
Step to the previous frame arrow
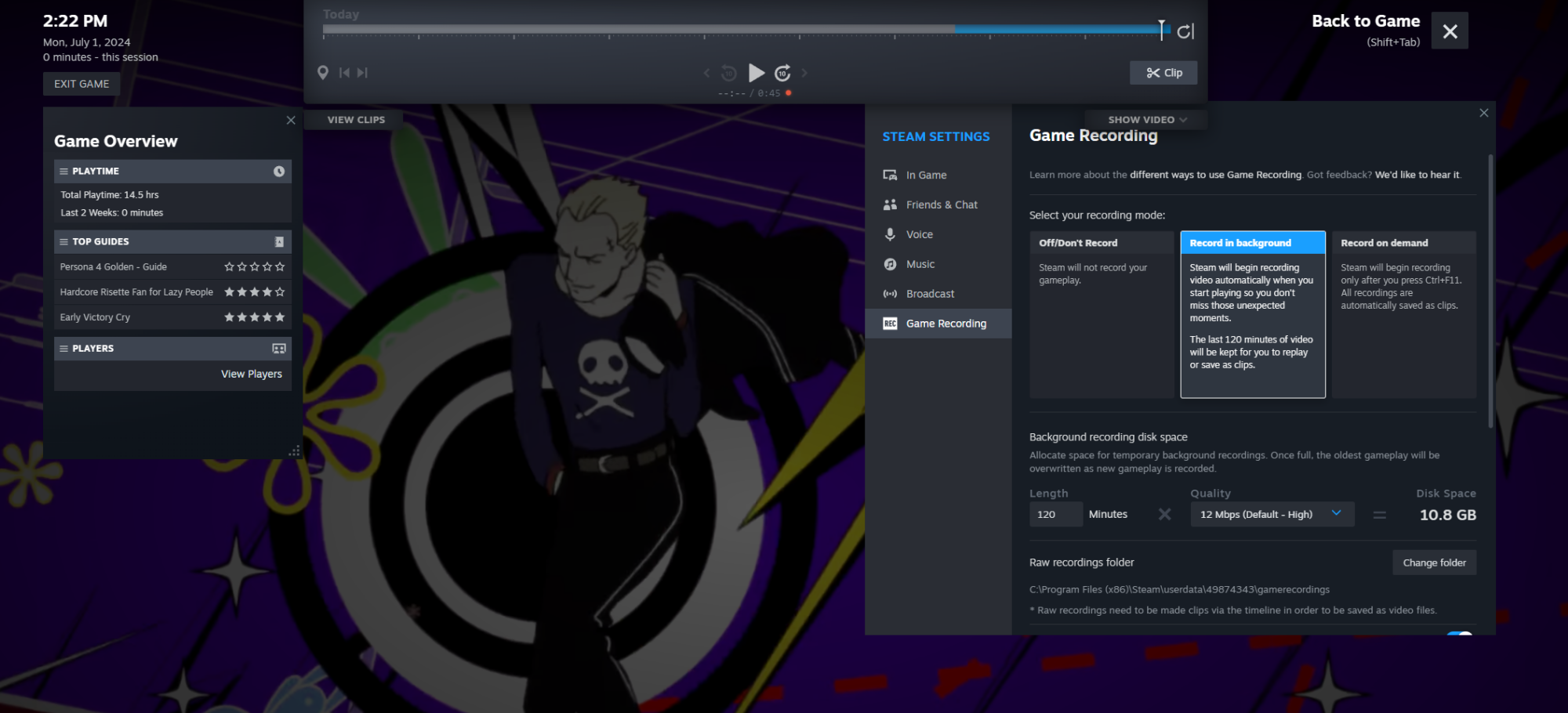click(x=706, y=73)
